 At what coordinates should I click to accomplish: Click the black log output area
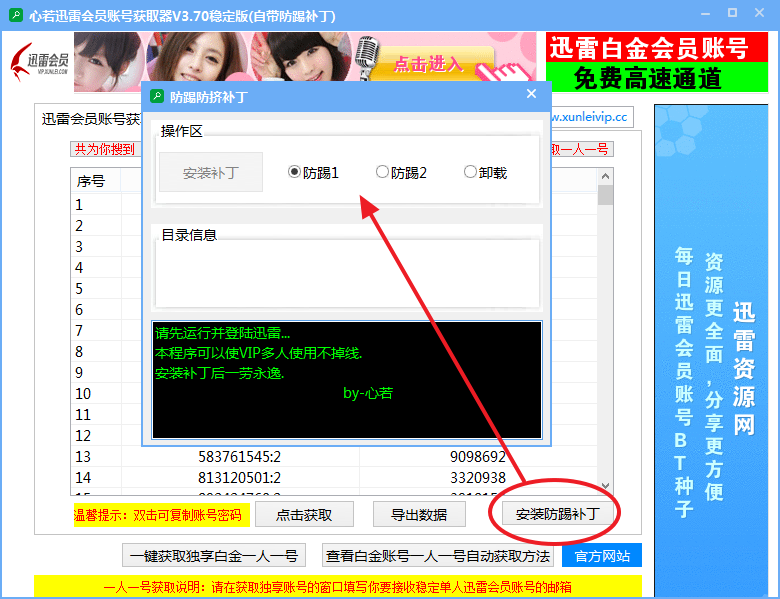347,380
